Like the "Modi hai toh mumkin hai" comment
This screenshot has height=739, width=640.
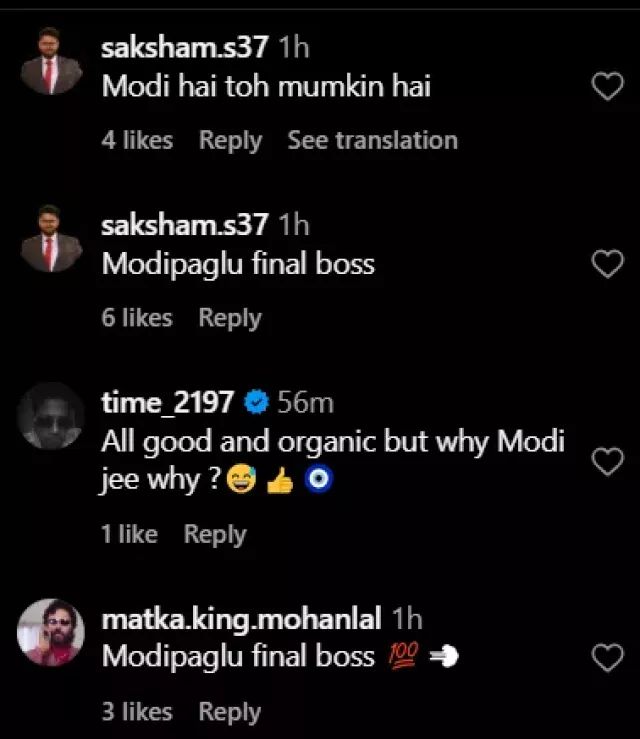coord(608,88)
